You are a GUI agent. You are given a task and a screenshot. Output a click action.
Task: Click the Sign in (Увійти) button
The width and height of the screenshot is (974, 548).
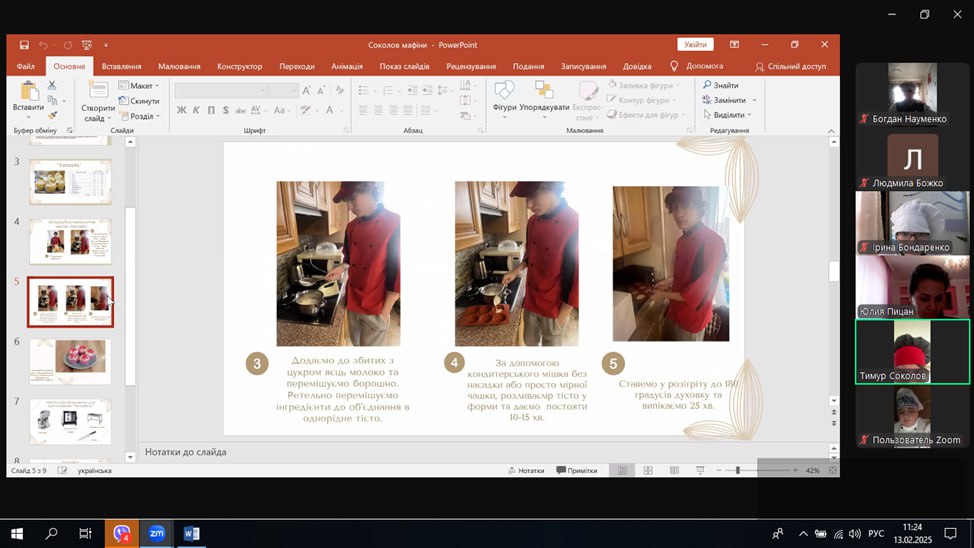tap(694, 45)
